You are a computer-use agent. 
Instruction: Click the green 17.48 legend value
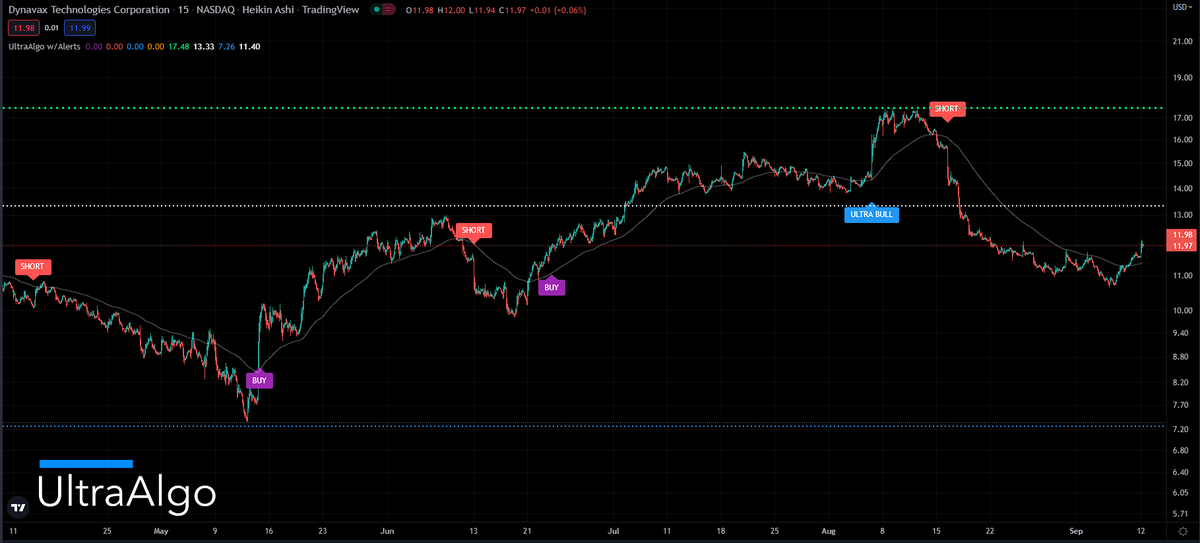pyautogui.click(x=178, y=45)
